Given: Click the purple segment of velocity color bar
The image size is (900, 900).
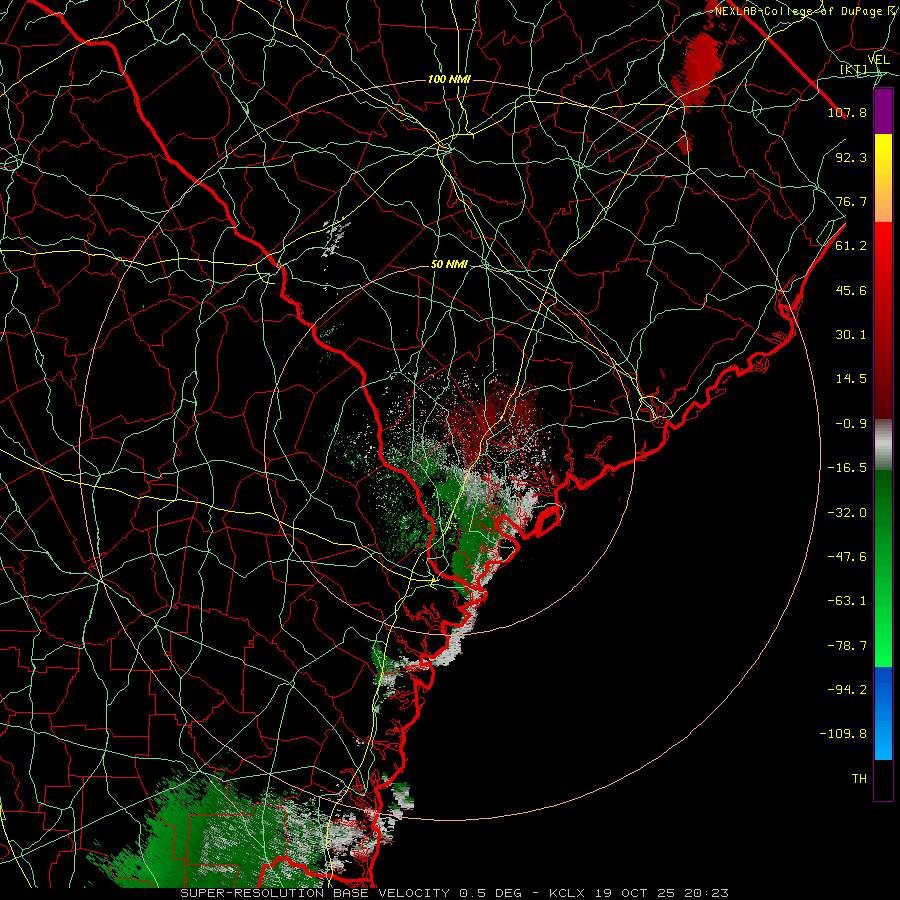Looking at the screenshot, I should click(x=883, y=111).
